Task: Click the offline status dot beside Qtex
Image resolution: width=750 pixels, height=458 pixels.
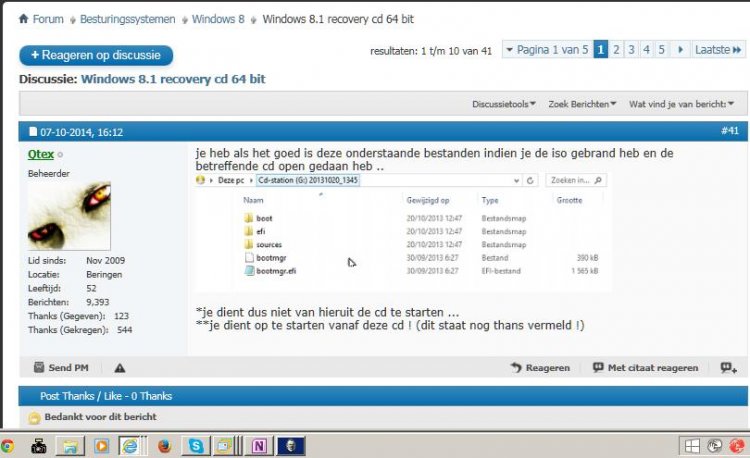Action: [x=60, y=155]
